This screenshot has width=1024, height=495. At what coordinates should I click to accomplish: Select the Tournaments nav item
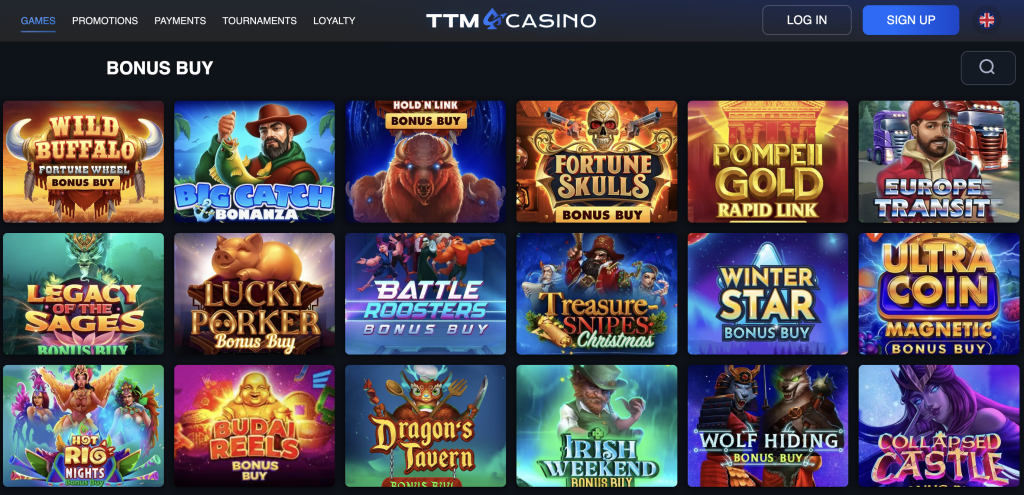pyautogui.click(x=259, y=21)
